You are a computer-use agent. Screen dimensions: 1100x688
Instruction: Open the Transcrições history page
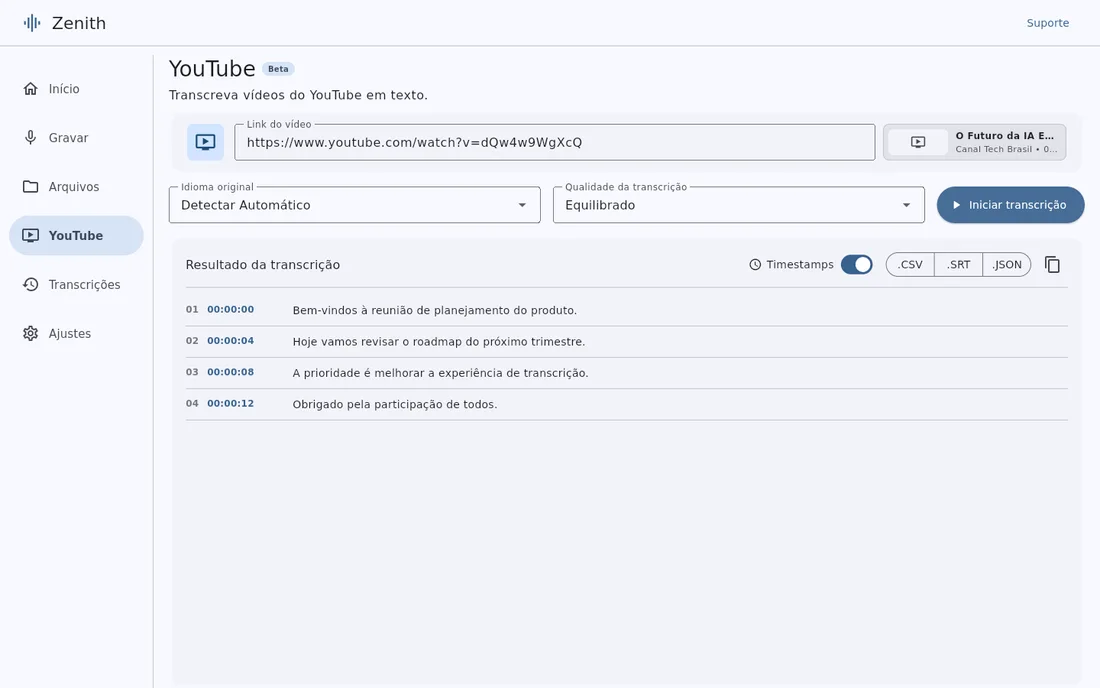(x=76, y=284)
